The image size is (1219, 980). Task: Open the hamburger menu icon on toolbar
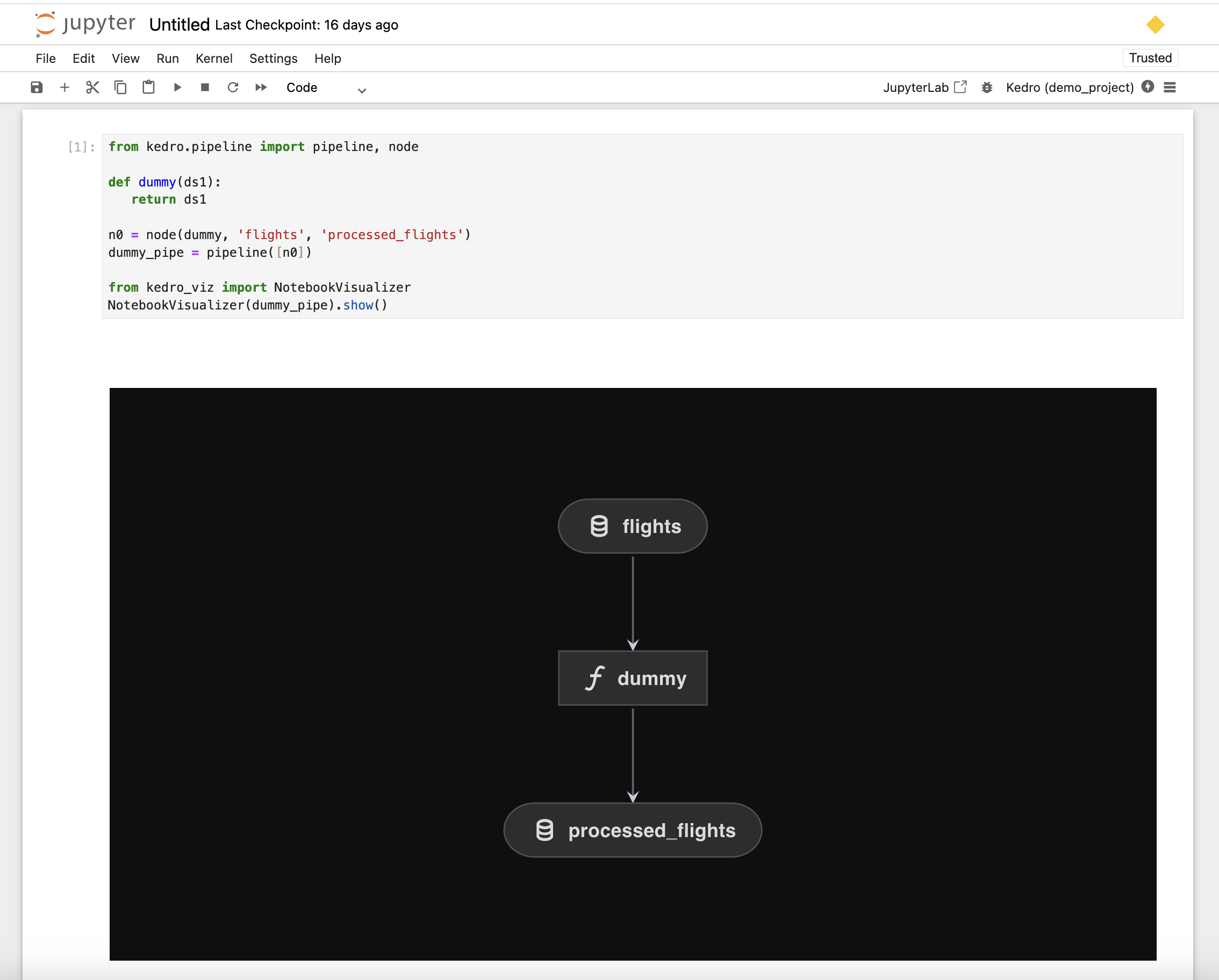click(x=1170, y=88)
